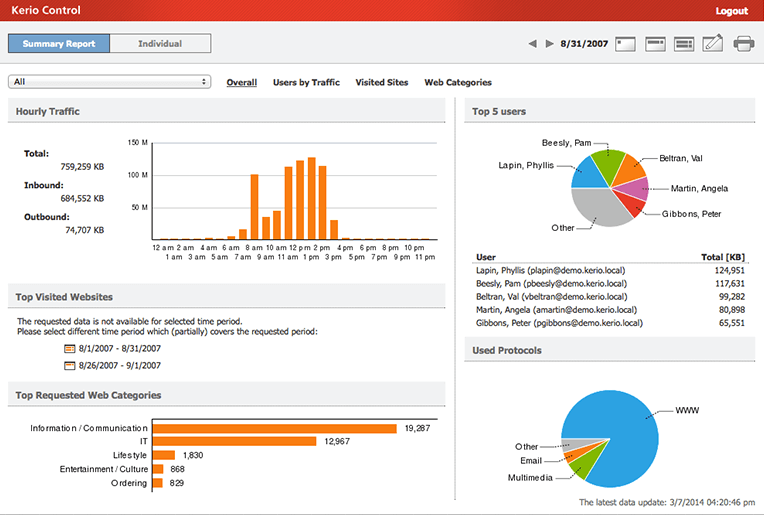Open the All users dropdown
The height and width of the screenshot is (515, 764).
[x=109, y=82]
